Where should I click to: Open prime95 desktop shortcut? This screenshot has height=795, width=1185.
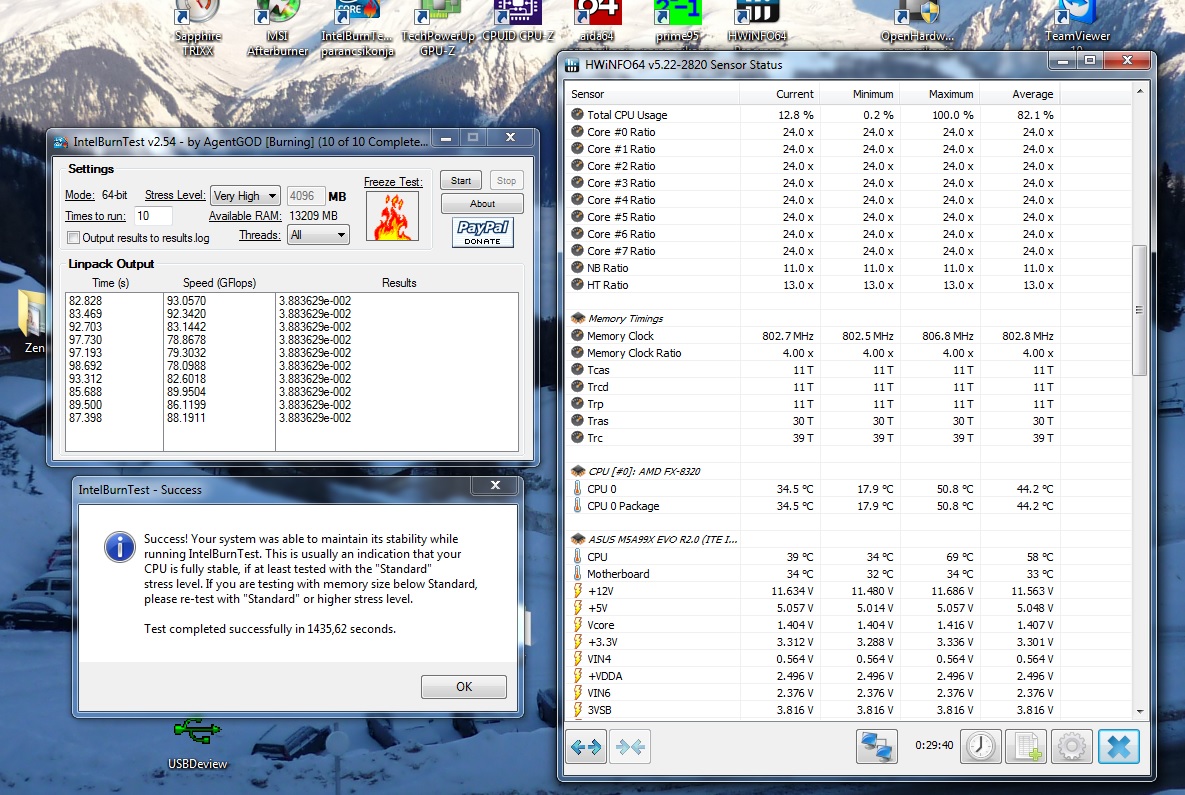[x=677, y=23]
